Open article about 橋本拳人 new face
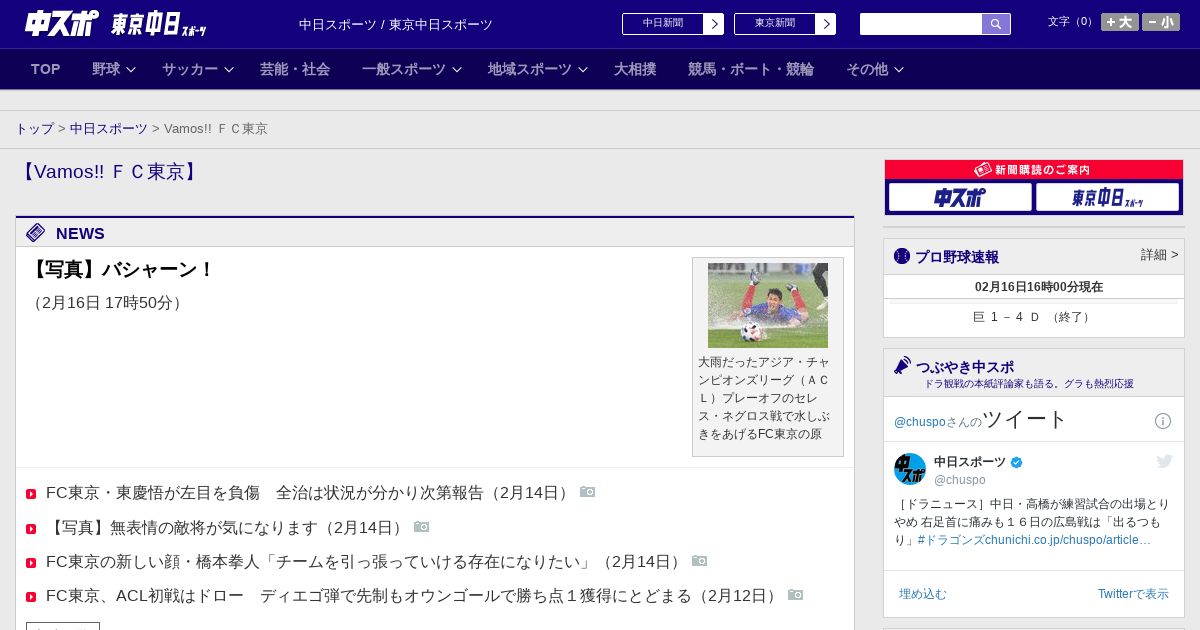 (x=366, y=562)
